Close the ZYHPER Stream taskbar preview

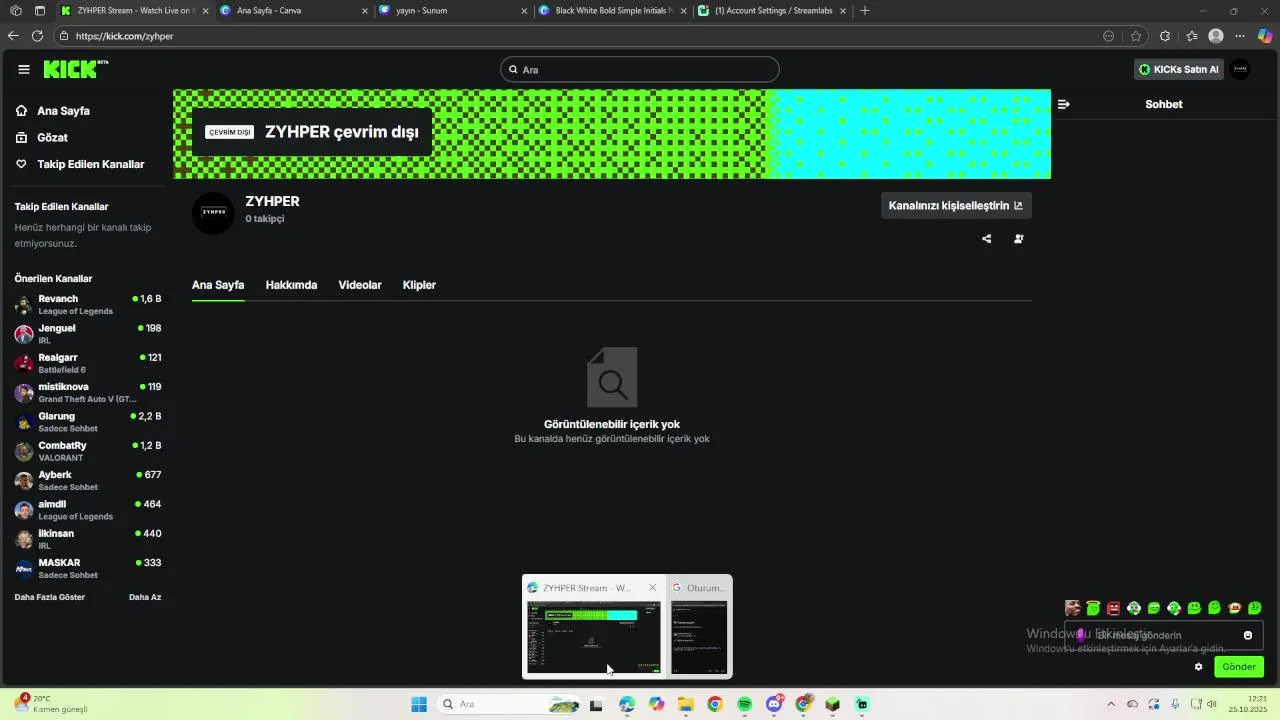click(652, 588)
